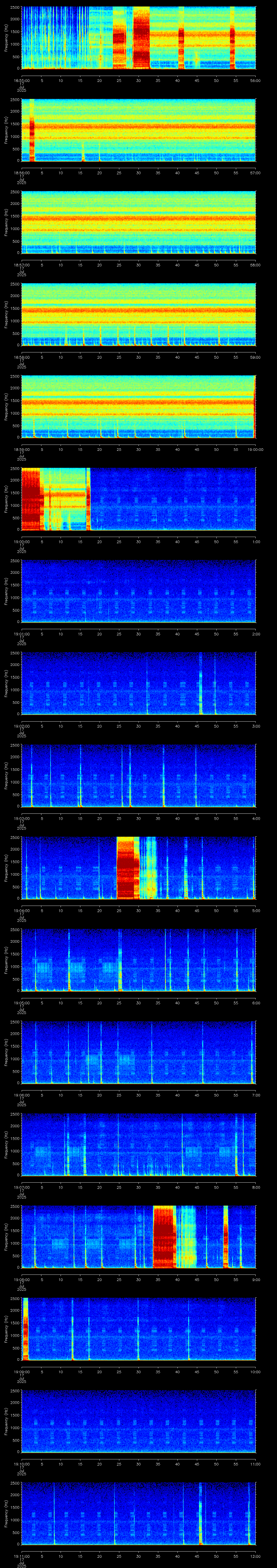277x1568 pixels.
Task: Click the 45 second tick under the 19:02:00 spectrogram
Action: pyautogui.click(x=197, y=726)
